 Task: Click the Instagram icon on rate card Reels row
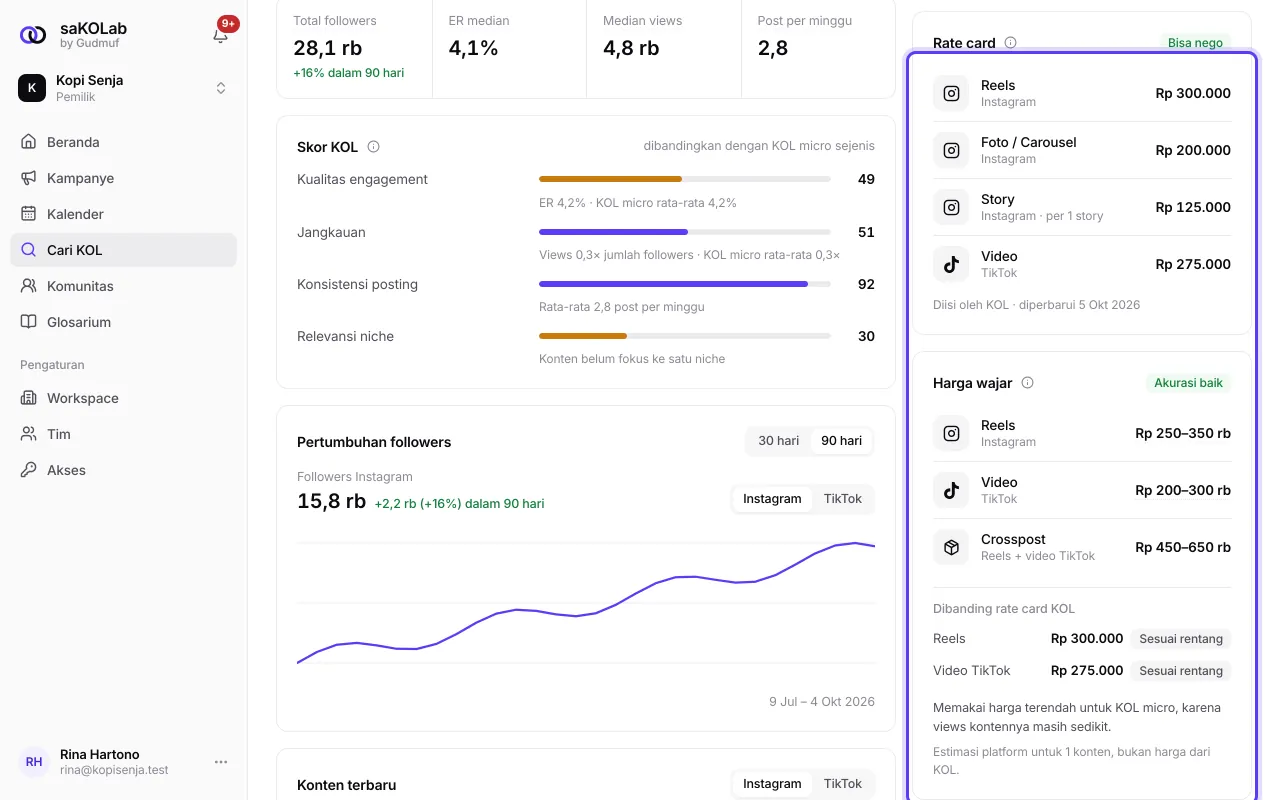tap(951, 93)
